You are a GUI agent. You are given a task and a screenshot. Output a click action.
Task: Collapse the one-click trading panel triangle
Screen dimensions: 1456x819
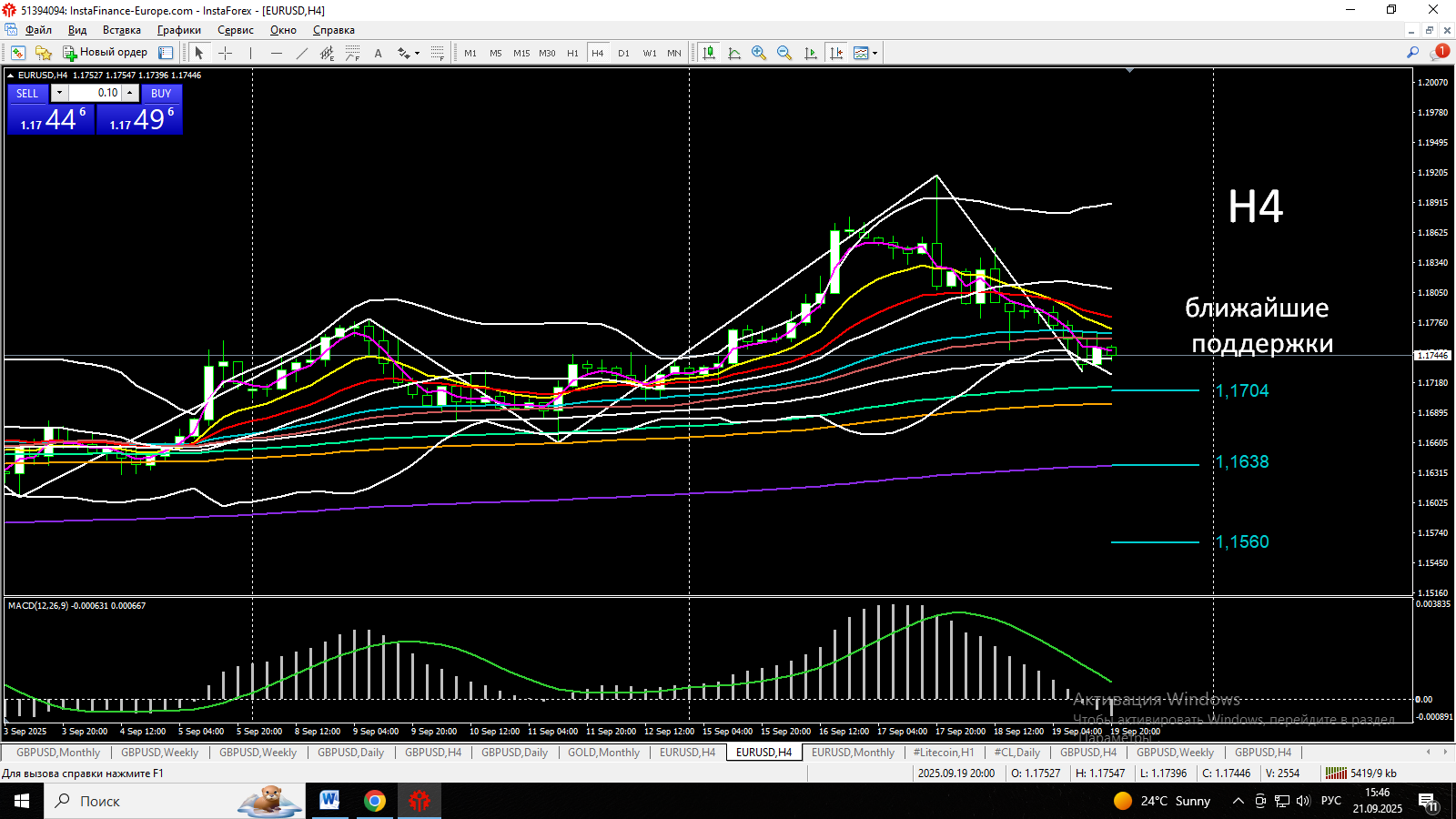coord(11,76)
